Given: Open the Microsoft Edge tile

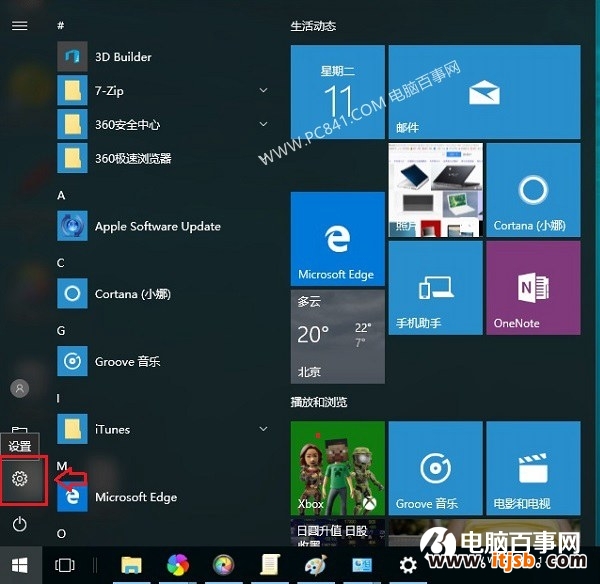Looking at the screenshot, I should point(337,239).
